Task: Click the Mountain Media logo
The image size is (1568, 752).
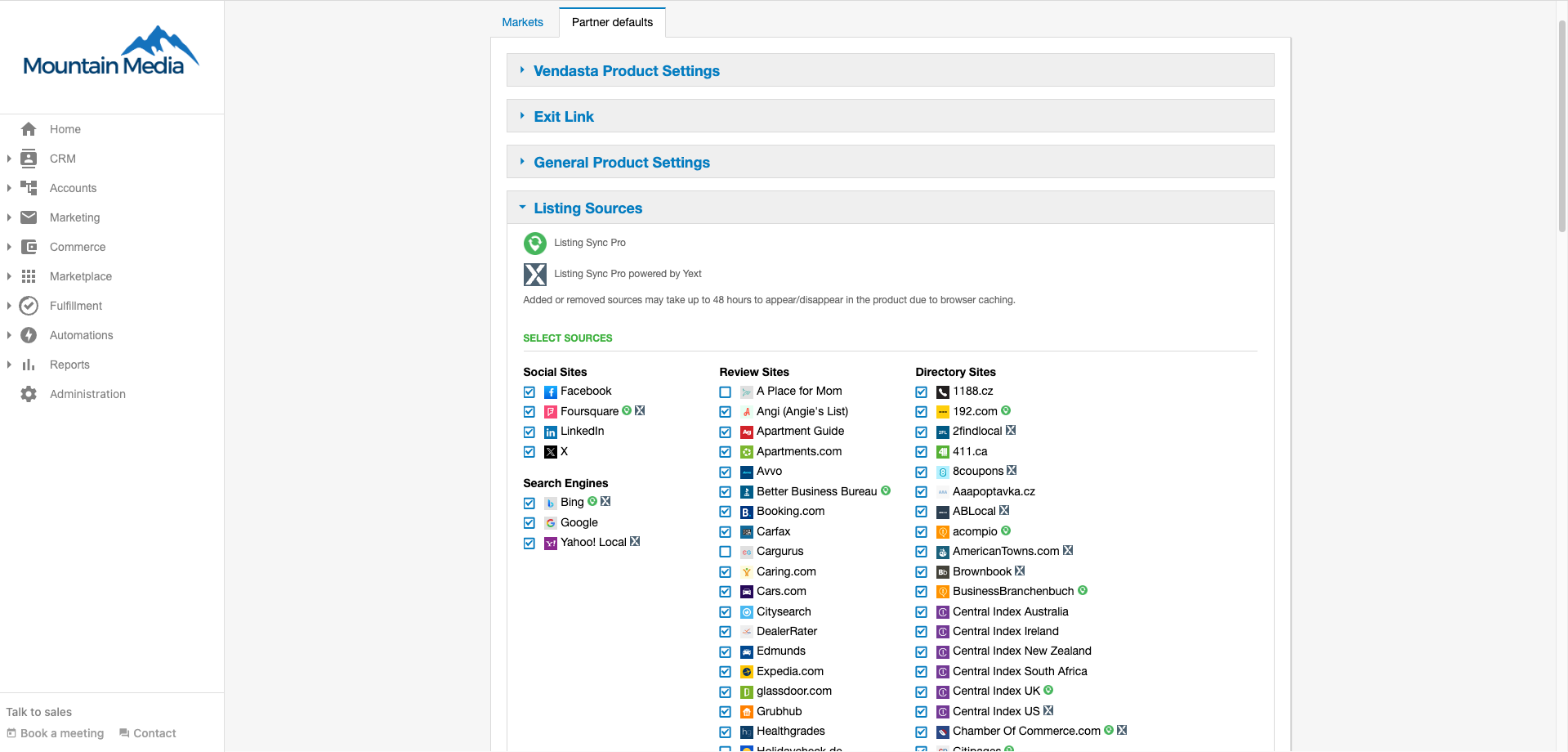Action: click(x=111, y=51)
